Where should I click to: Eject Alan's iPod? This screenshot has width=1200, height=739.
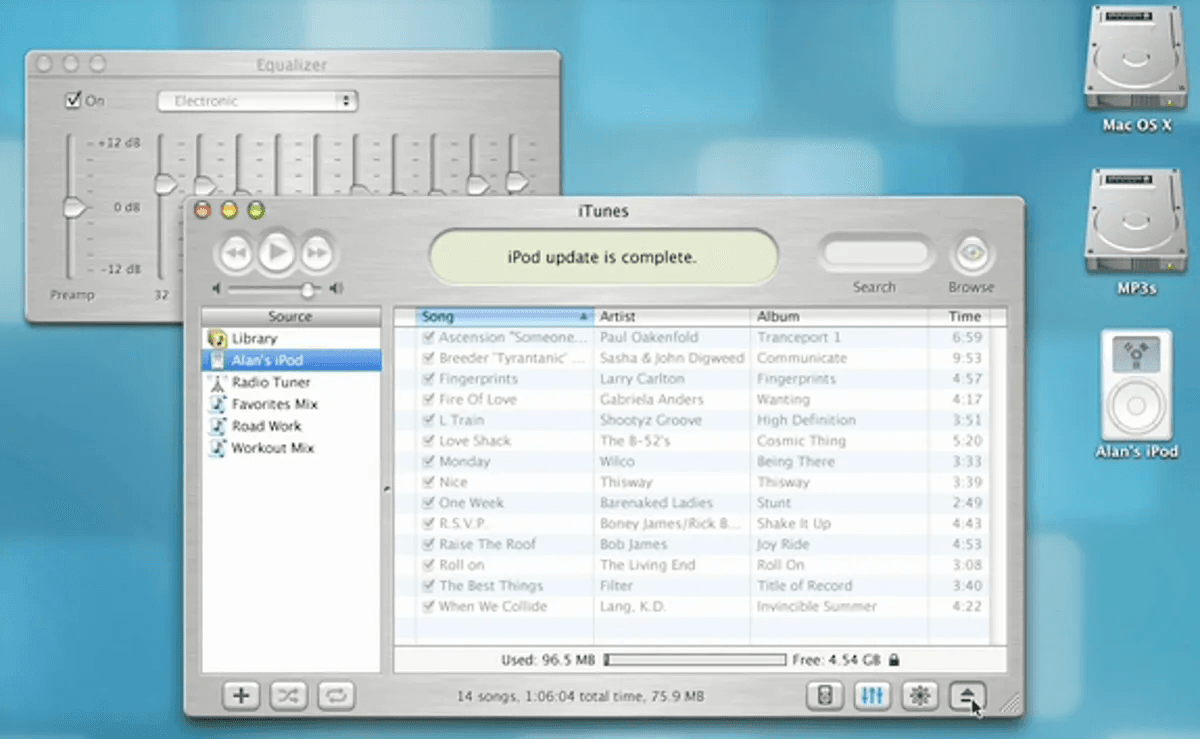pyautogui.click(x=966, y=695)
